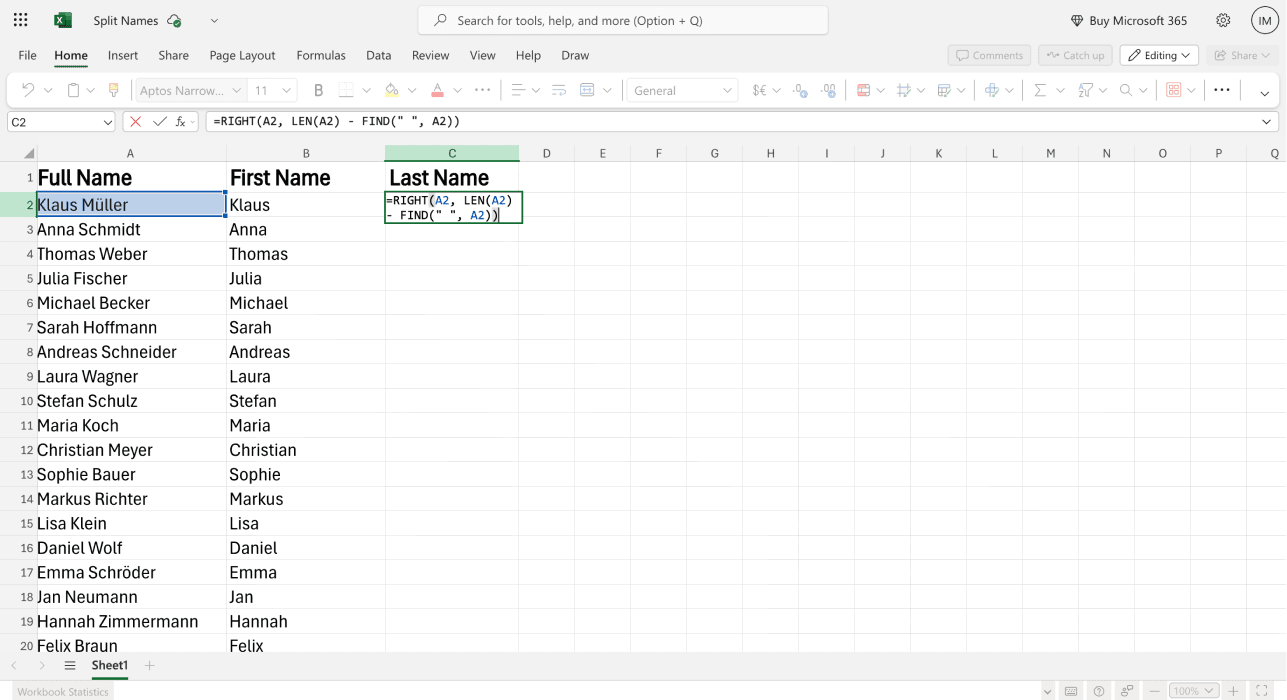The width and height of the screenshot is (1287, 700).
Task: Open the Editing mode dropdown
Action: tap(1159, 55)
